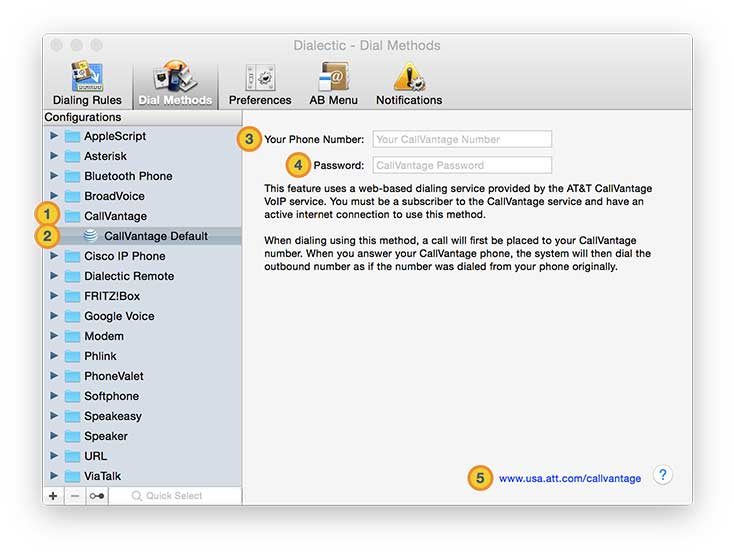The height and width of the screenshot is (555, 734).
Task: Select the 'Bluetooth Phone' label
Action: (128, 176)
